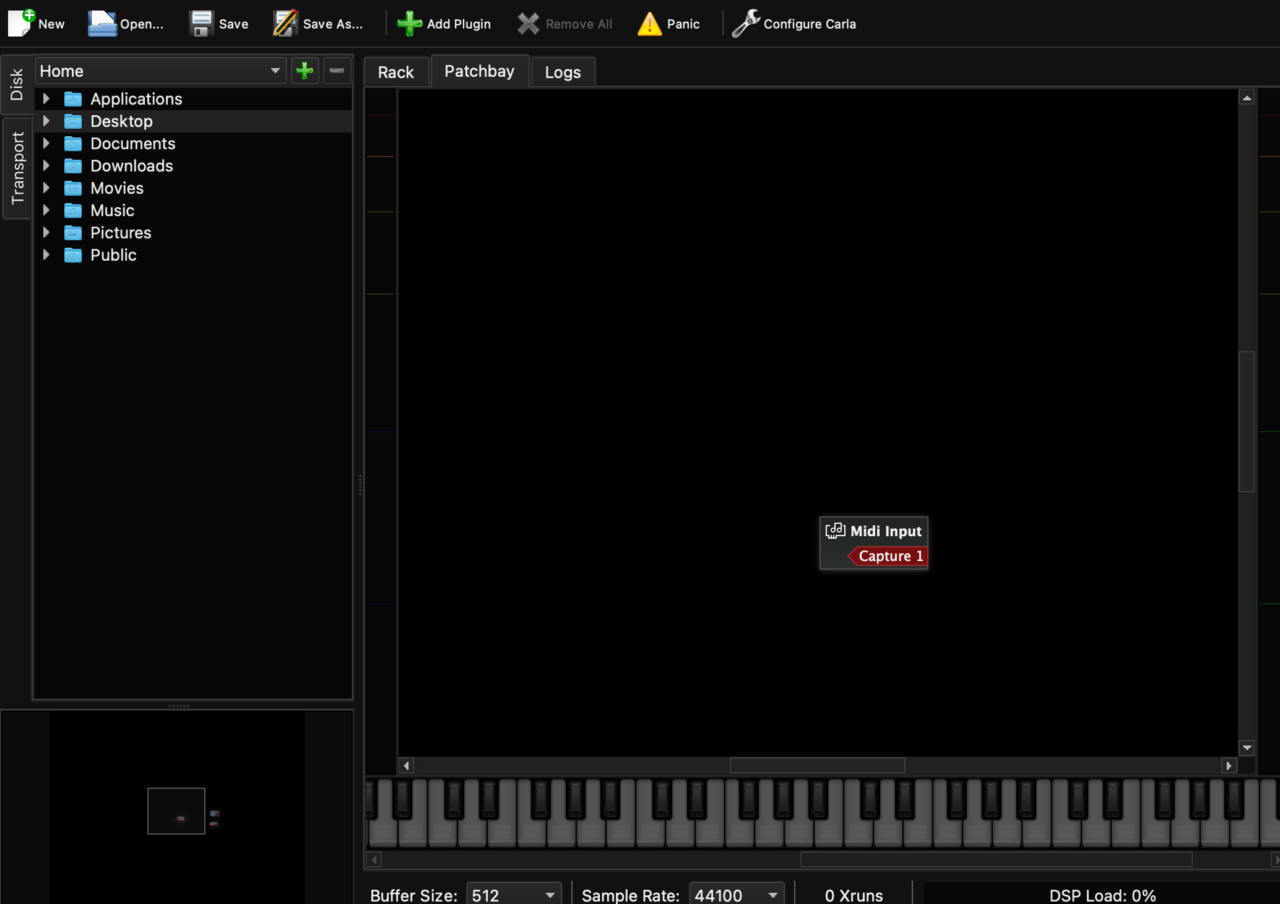
Task: Expand the Public folder arrow
Action: tap(46, 255)
